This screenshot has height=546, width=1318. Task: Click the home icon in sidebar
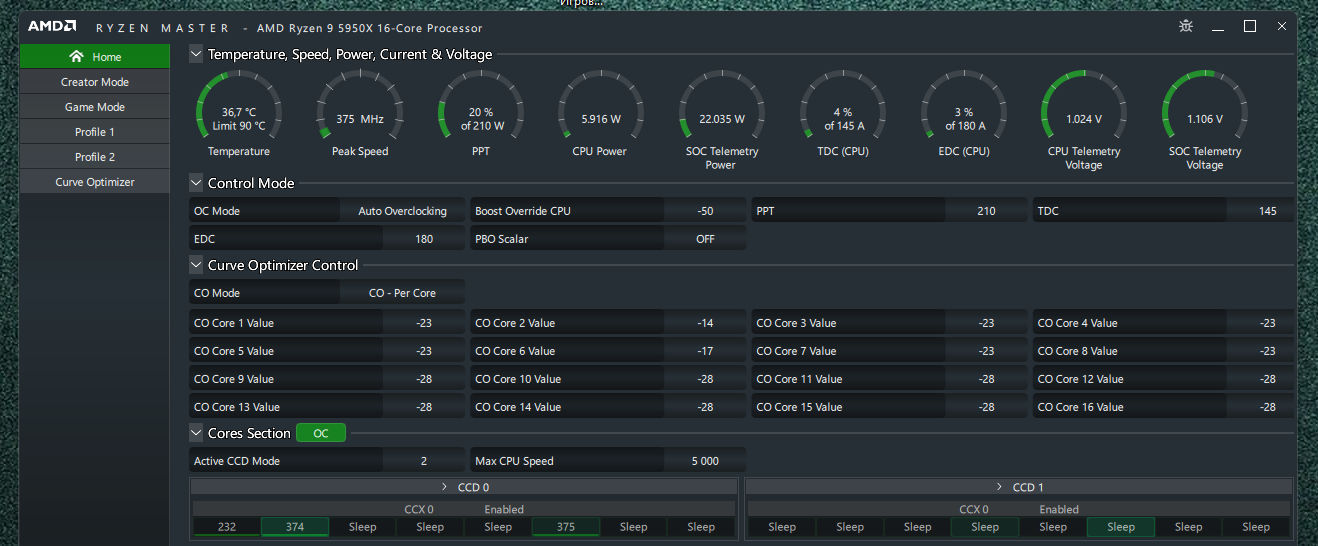coord(76,57)
